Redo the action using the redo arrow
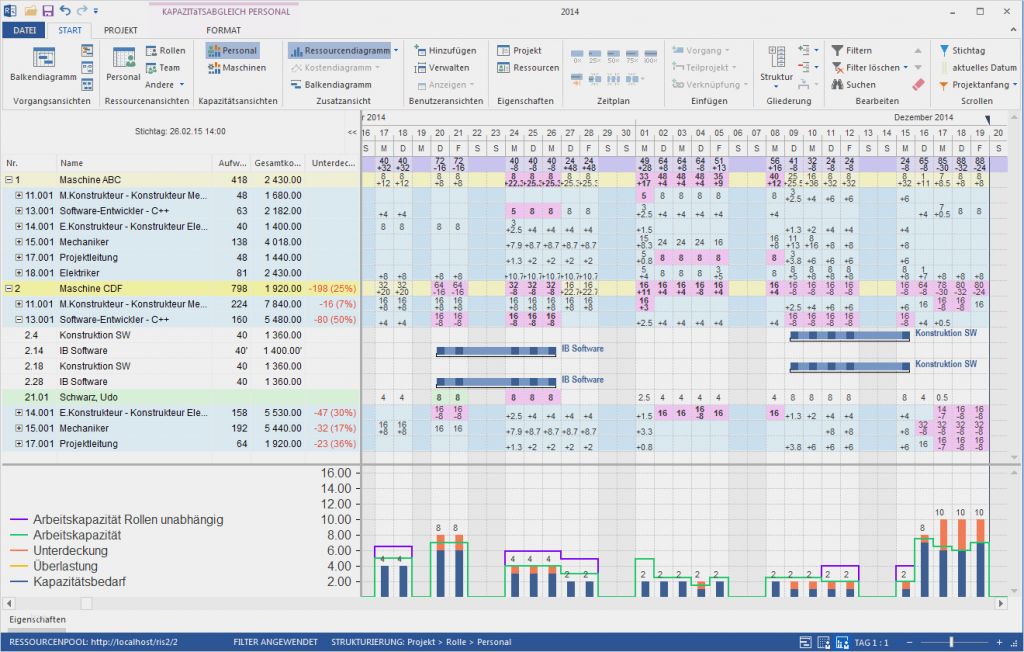 [82, 10]
